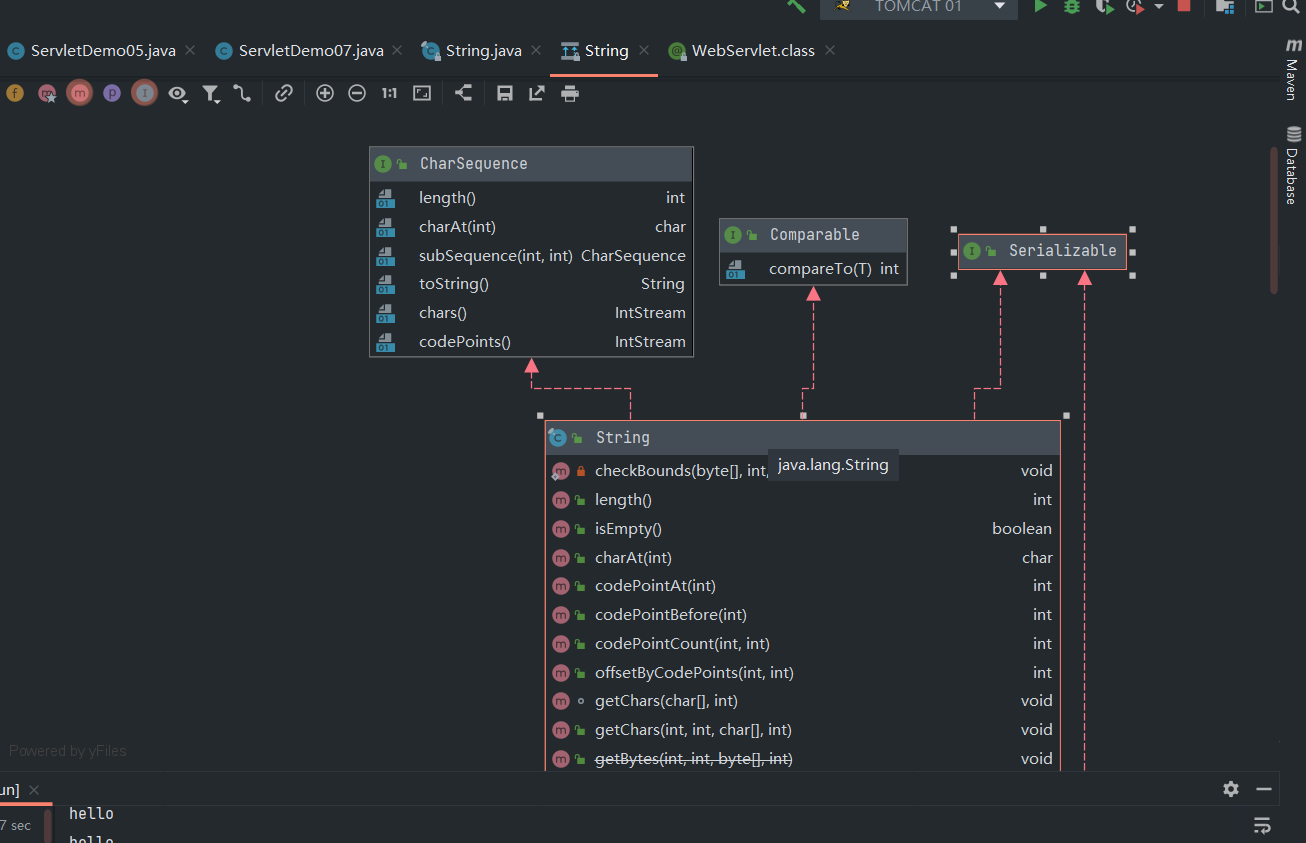Toggle Methods visibility in diagram toolbar
The image size is (1306, 843).
pos(79,93)
